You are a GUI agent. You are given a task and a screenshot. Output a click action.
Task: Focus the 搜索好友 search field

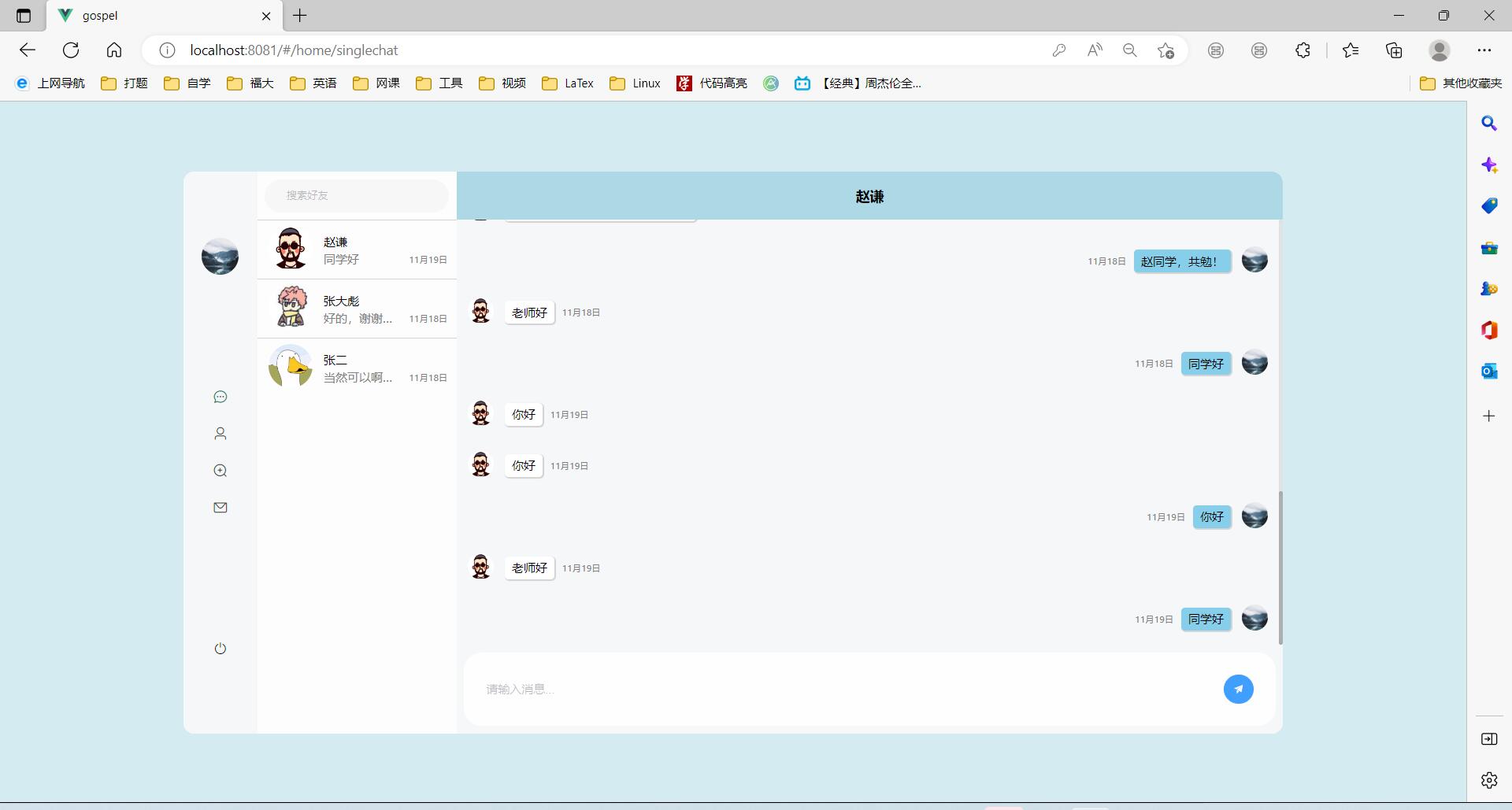[357, 195]
